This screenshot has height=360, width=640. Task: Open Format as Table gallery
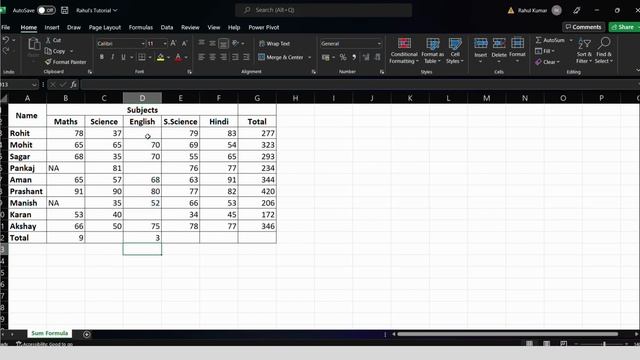(432, 50)
